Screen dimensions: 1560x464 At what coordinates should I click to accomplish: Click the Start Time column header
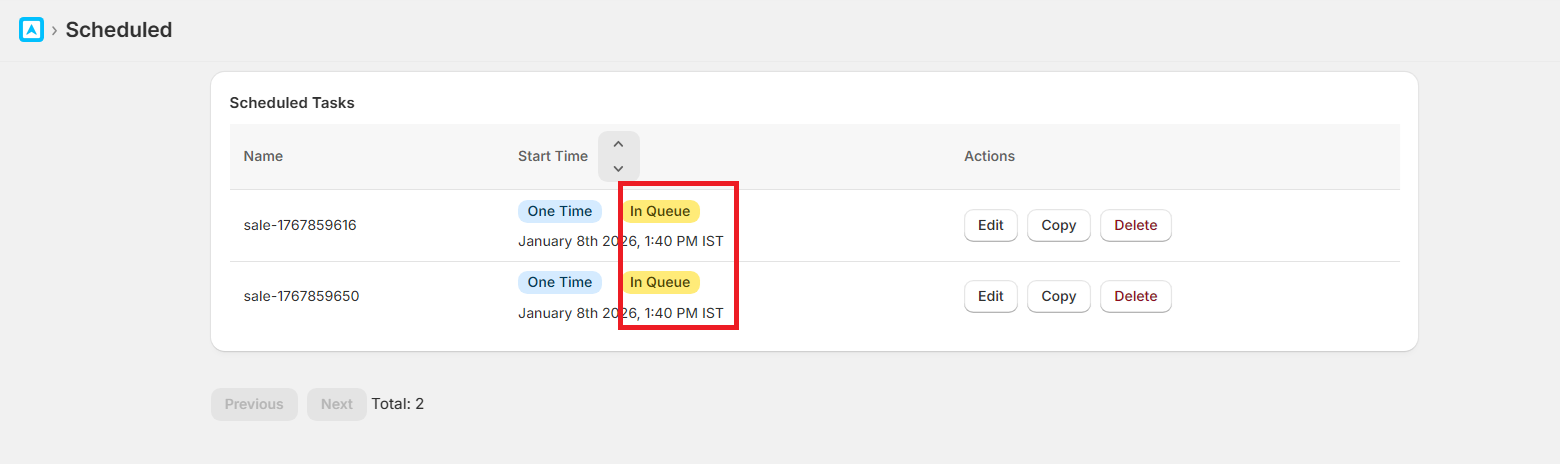(x=553, y=156)
